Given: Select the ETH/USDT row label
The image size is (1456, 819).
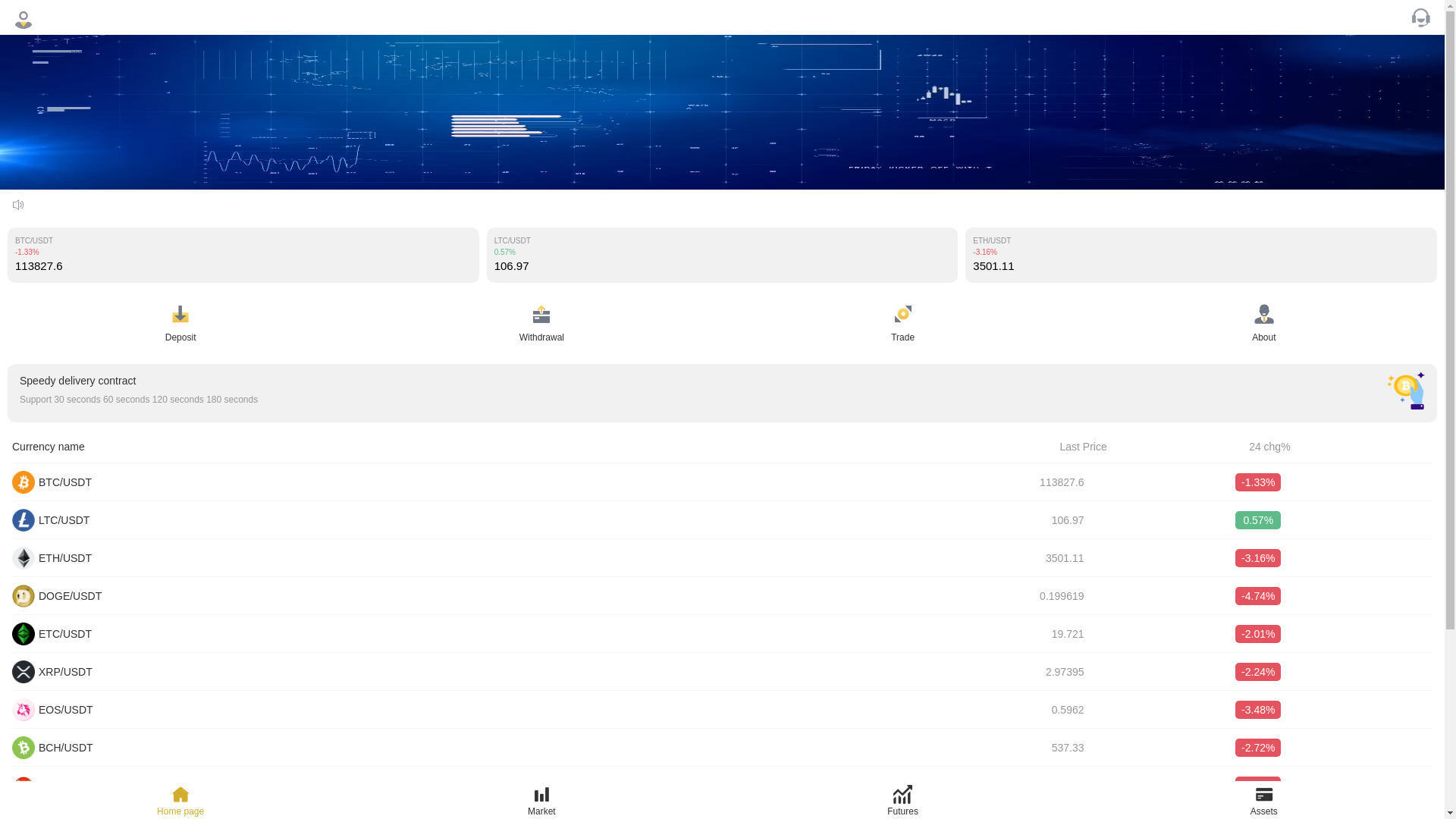Looking at the screenshot, I should (65, 558).
